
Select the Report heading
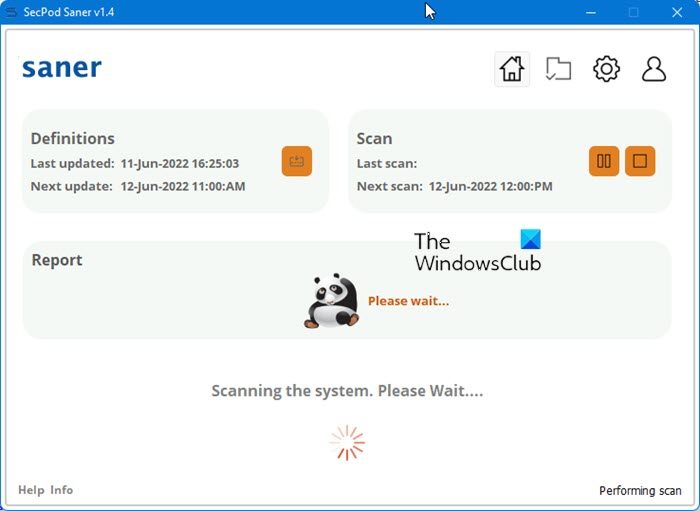pos(57,260)
